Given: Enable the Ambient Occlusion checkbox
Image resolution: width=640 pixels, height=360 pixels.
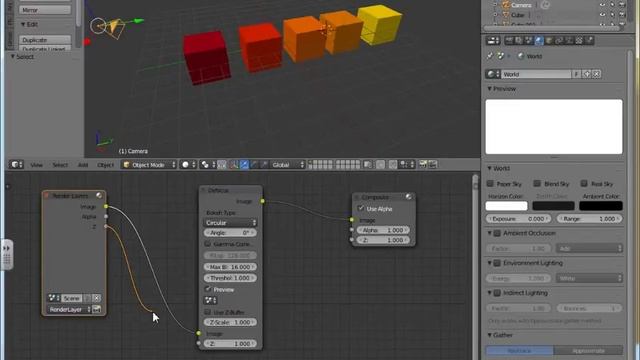Looking at the screenshot, I should (x=497, y=233).
